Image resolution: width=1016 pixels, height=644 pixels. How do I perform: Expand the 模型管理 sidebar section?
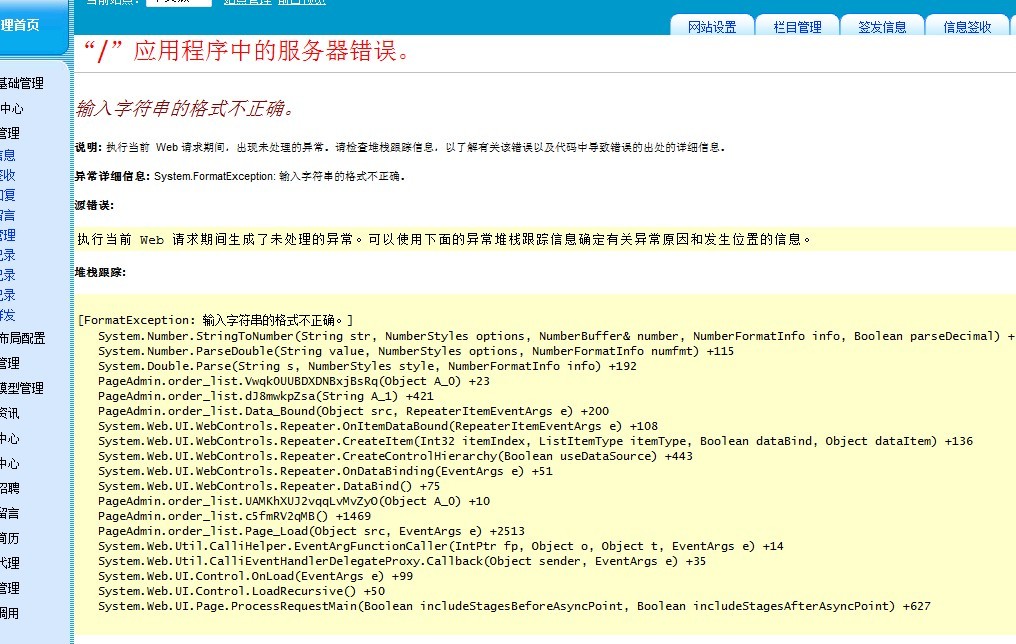tap(22, 388)
